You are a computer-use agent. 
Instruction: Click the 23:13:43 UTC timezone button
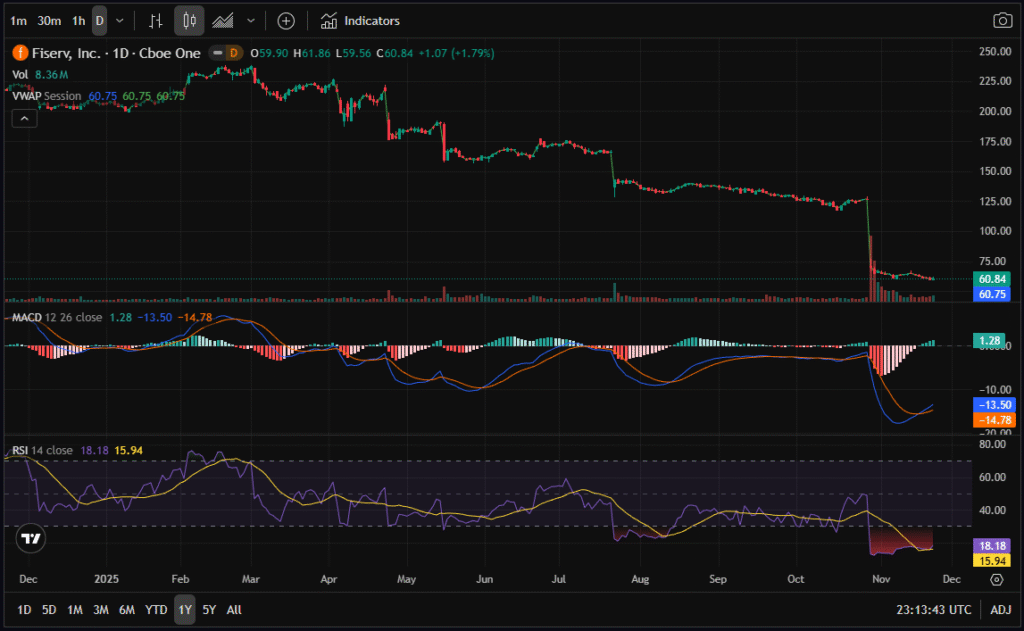pos(932,609)
